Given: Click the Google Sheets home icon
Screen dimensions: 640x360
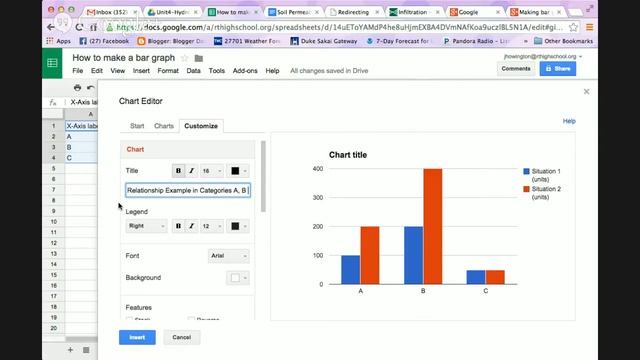Looking at the screenshot, I should click(52, 63).
